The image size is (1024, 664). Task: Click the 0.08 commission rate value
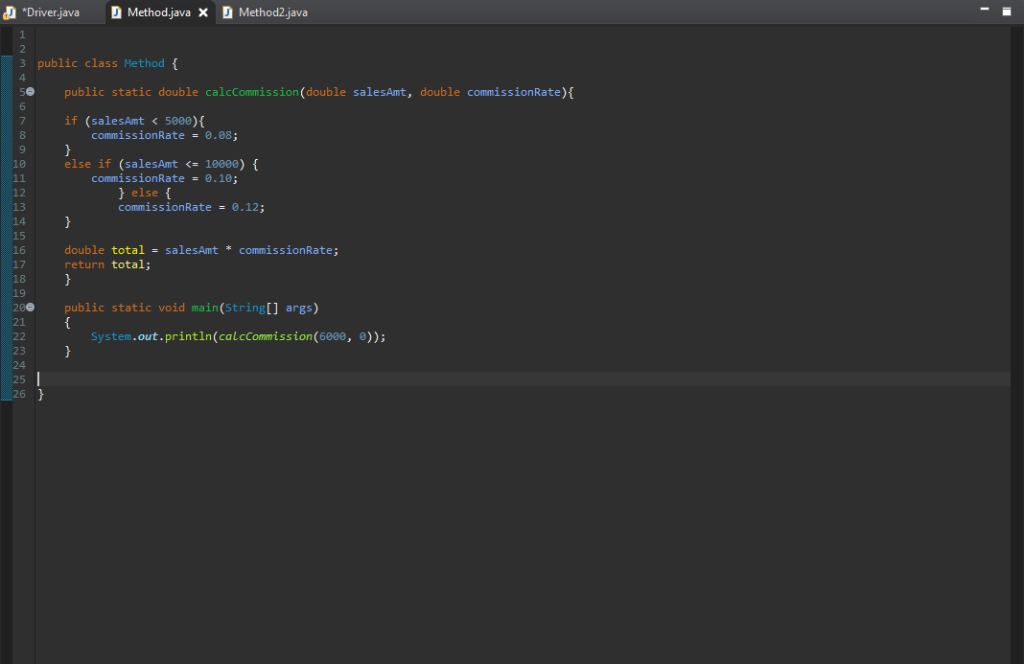(218, 135)
